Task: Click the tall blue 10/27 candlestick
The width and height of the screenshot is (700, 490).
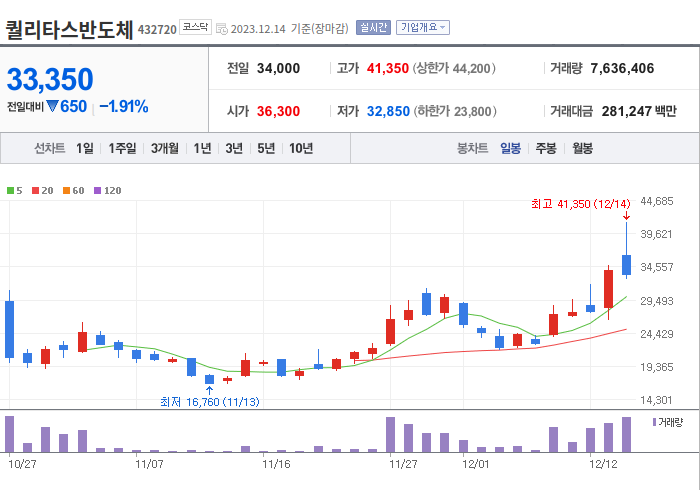Action: pos(9,329)
